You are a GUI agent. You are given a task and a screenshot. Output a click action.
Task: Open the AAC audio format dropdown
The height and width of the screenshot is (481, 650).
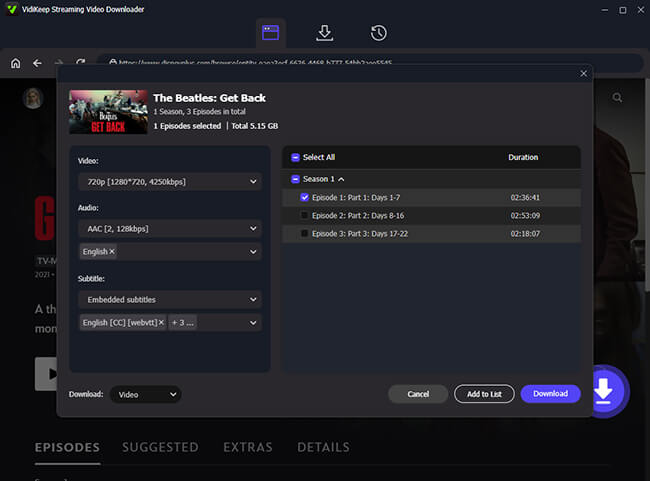170,228
